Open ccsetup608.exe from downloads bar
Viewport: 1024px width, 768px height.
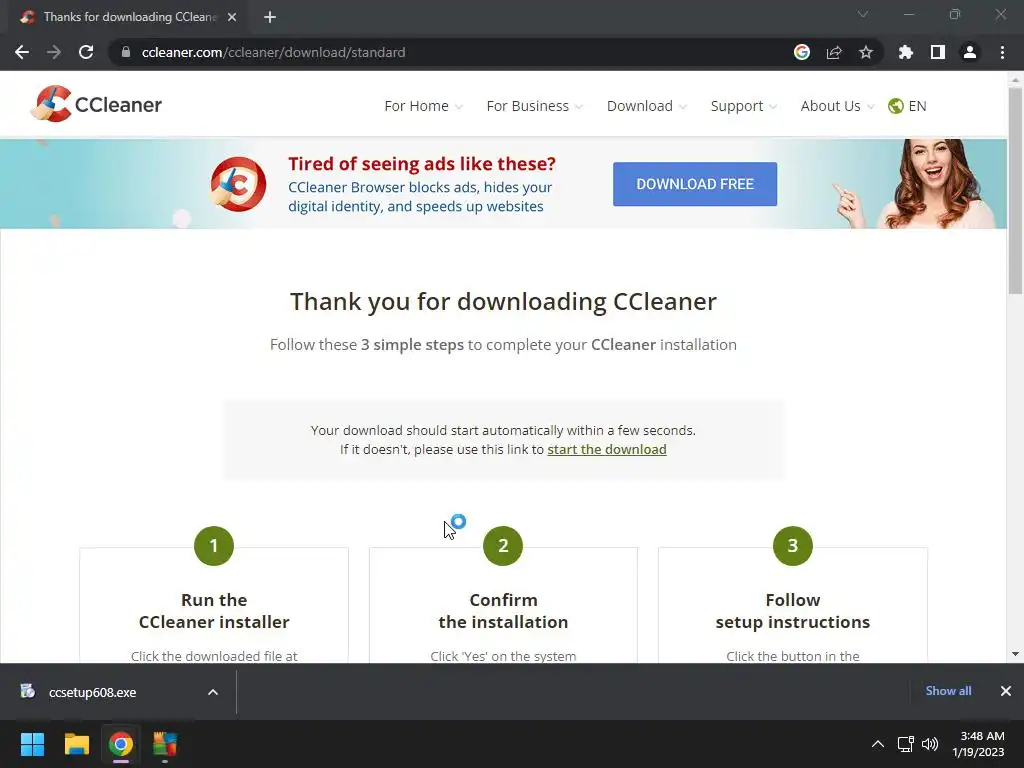(x=92, y=692)
